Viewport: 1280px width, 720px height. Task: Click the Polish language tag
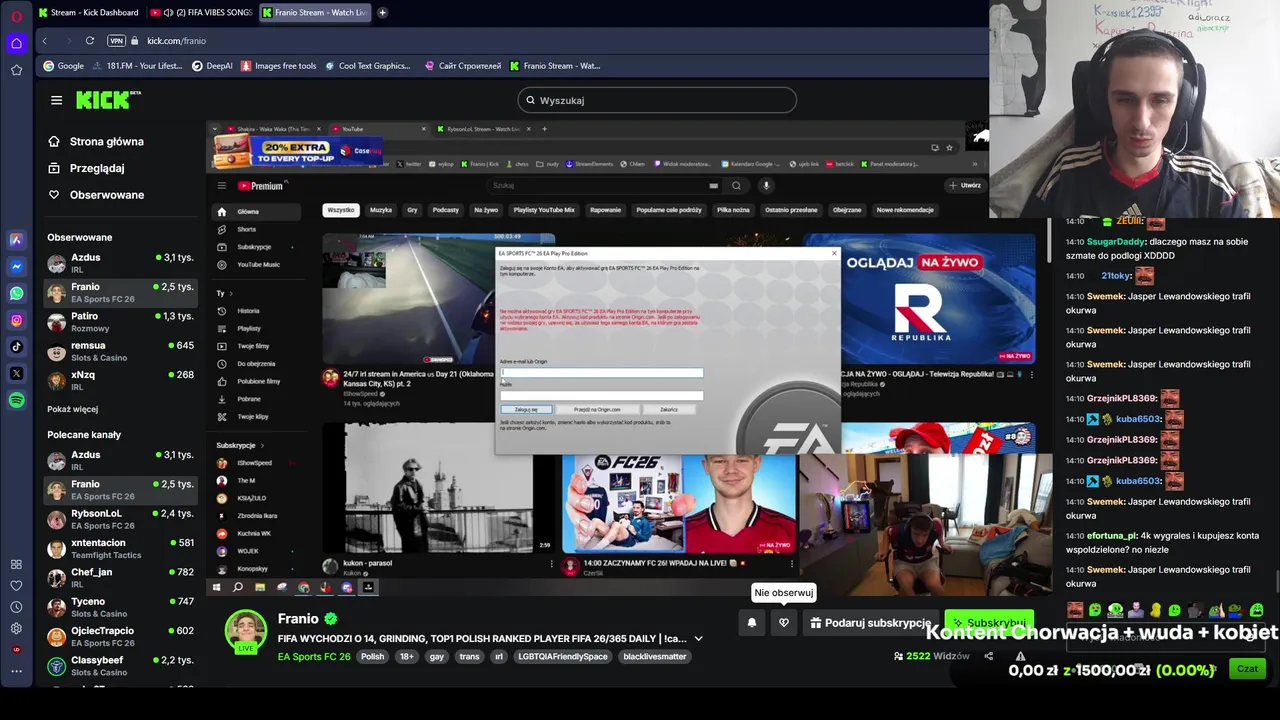(x=373, y=657)
